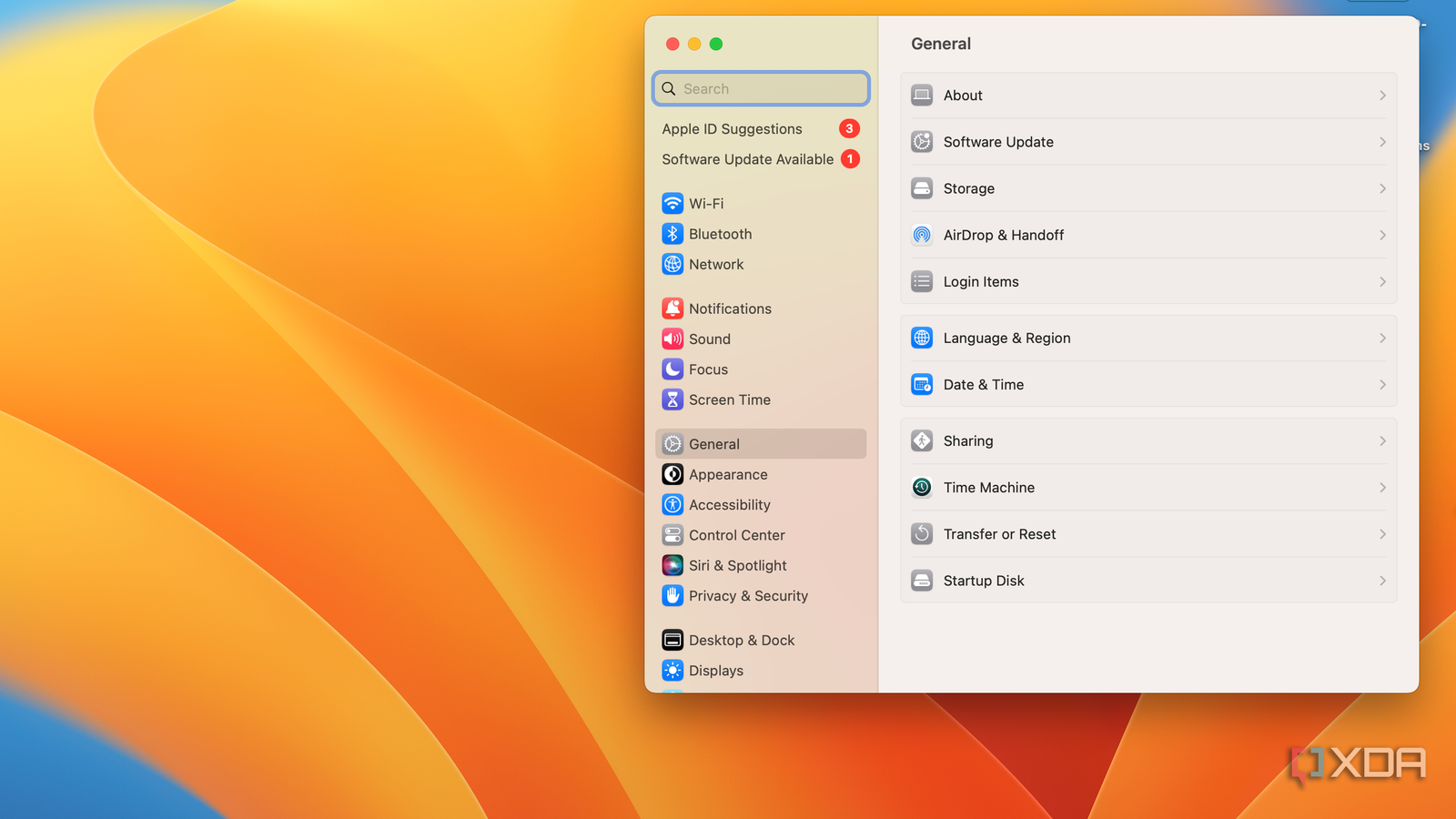
Task: Open Apple ID Suggestions entry
Action: coord(761,128)
